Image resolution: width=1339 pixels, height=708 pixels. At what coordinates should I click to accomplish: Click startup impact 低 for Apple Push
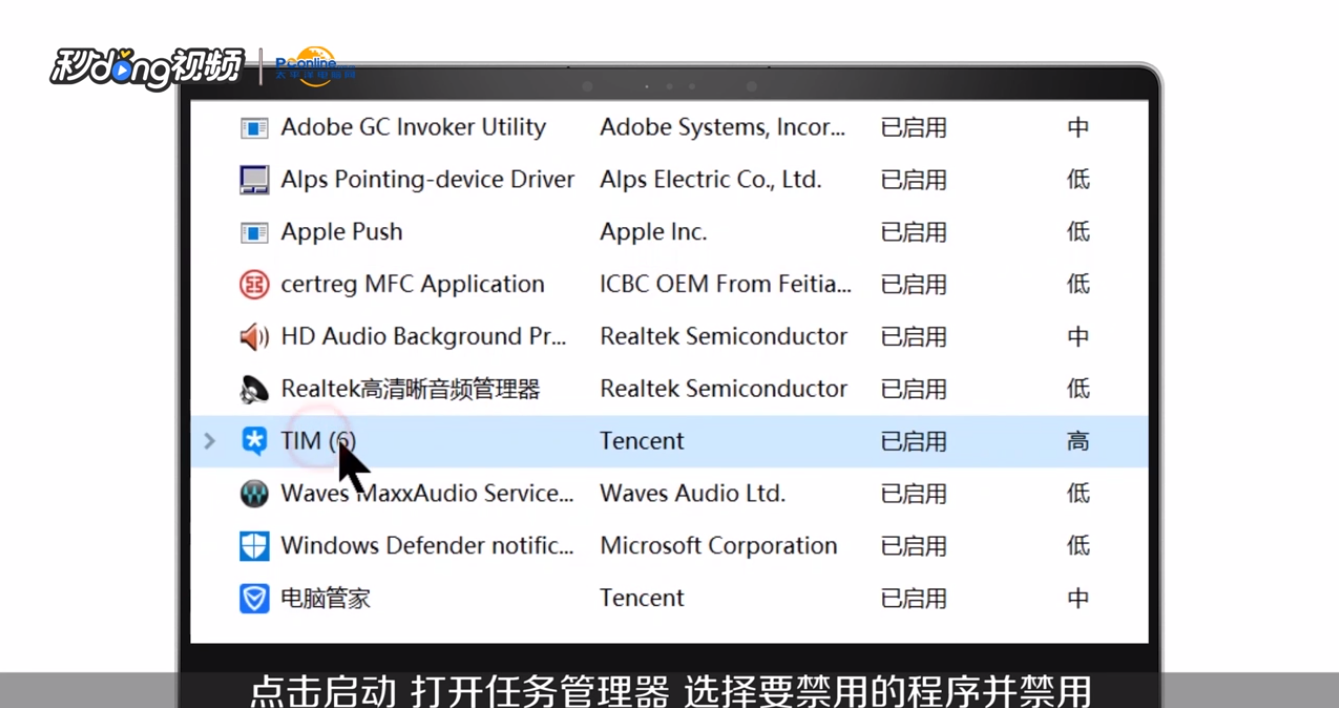(1078, 232)
